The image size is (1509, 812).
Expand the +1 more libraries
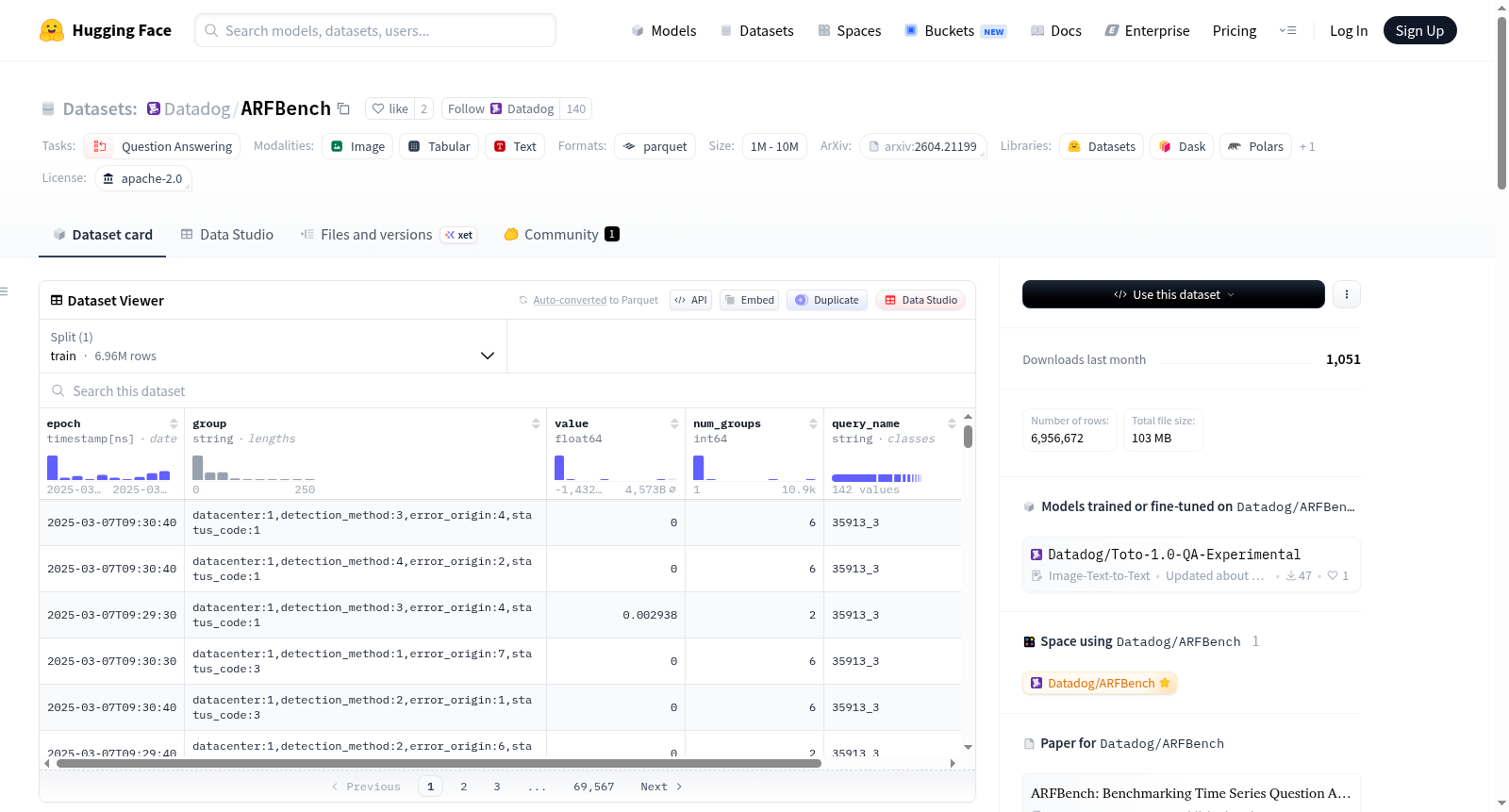(1307, 146)
